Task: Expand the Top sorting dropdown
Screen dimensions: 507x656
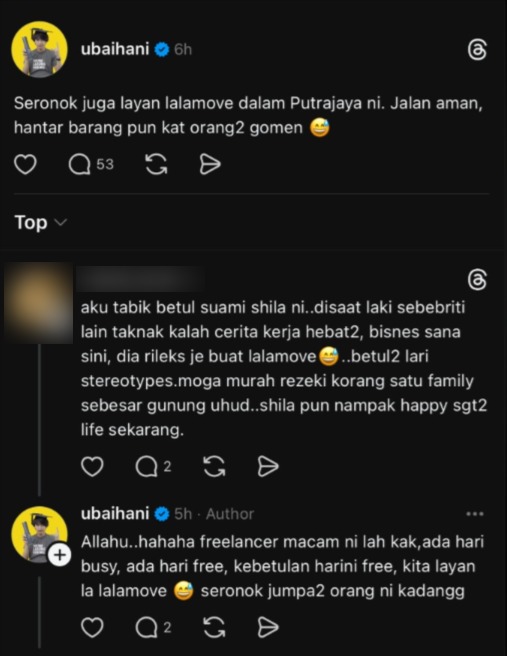Action: (x=41, y=222)
